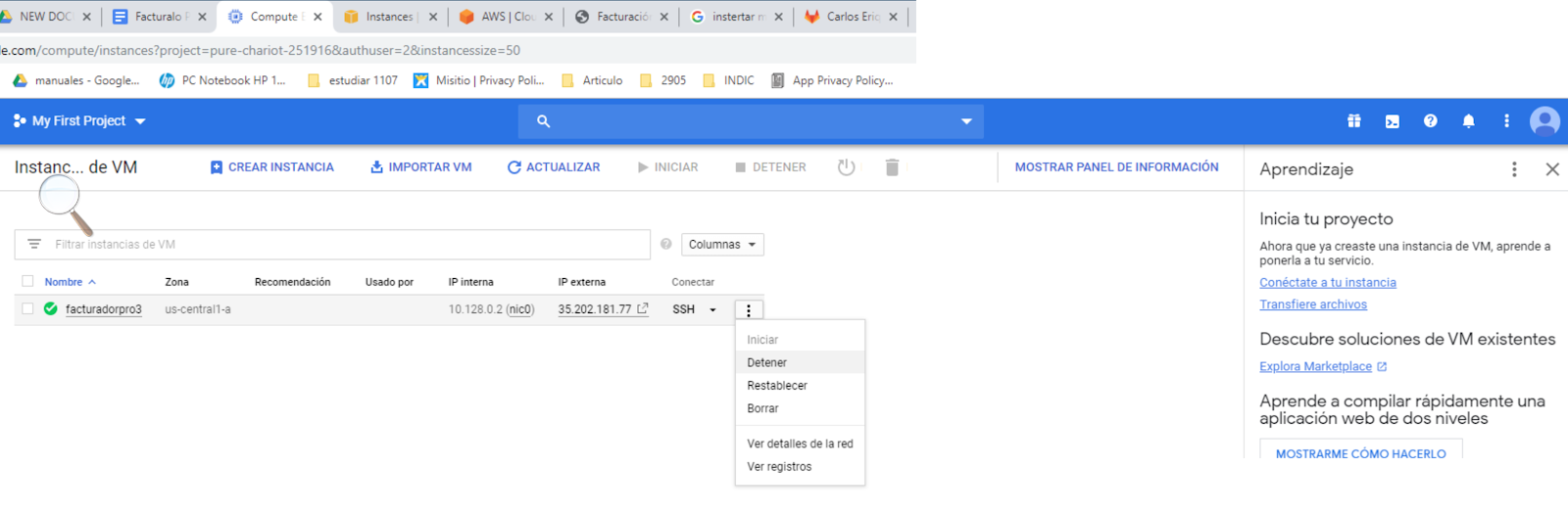Focus the Filtrar instancias de VM field
Image resolution: width=1568 pixels, height=515 pixels.
click(x=332, y=244)
